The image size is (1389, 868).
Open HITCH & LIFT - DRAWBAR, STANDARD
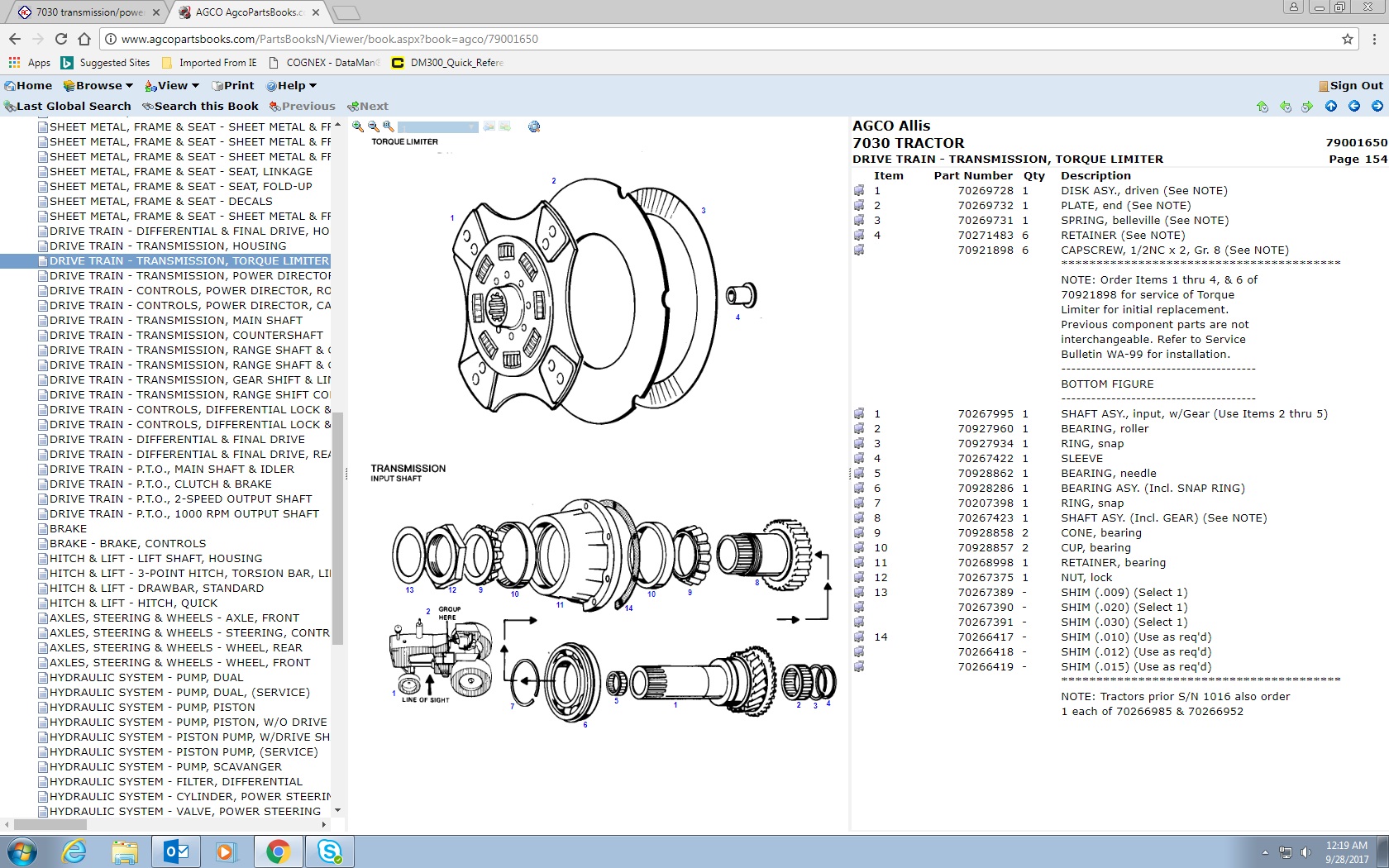(157, 588)
